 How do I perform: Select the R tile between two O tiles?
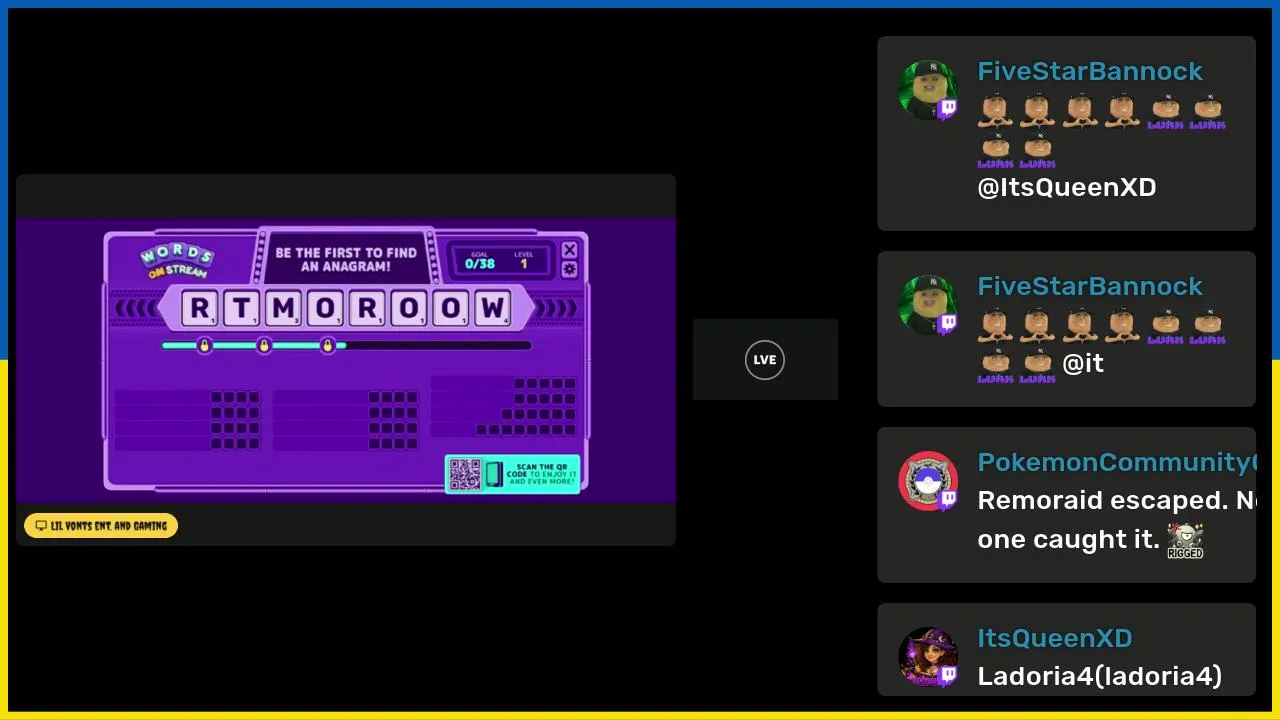(366, 309)
